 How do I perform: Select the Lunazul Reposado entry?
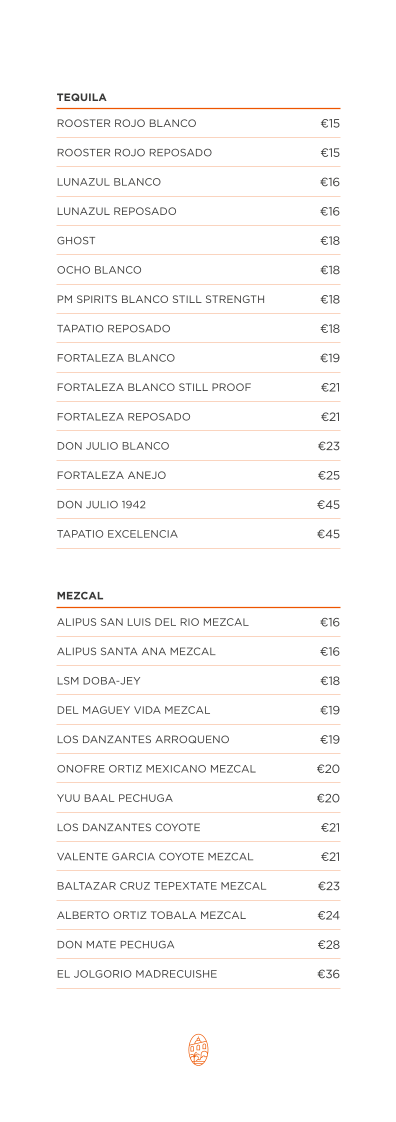[198, 212]
